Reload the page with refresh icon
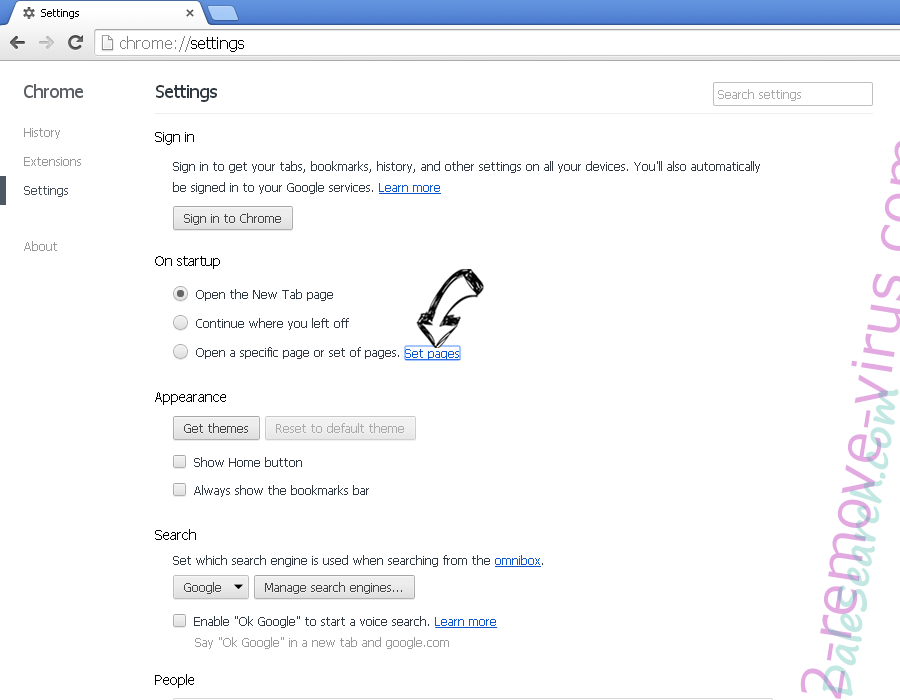 coord(75,42)
